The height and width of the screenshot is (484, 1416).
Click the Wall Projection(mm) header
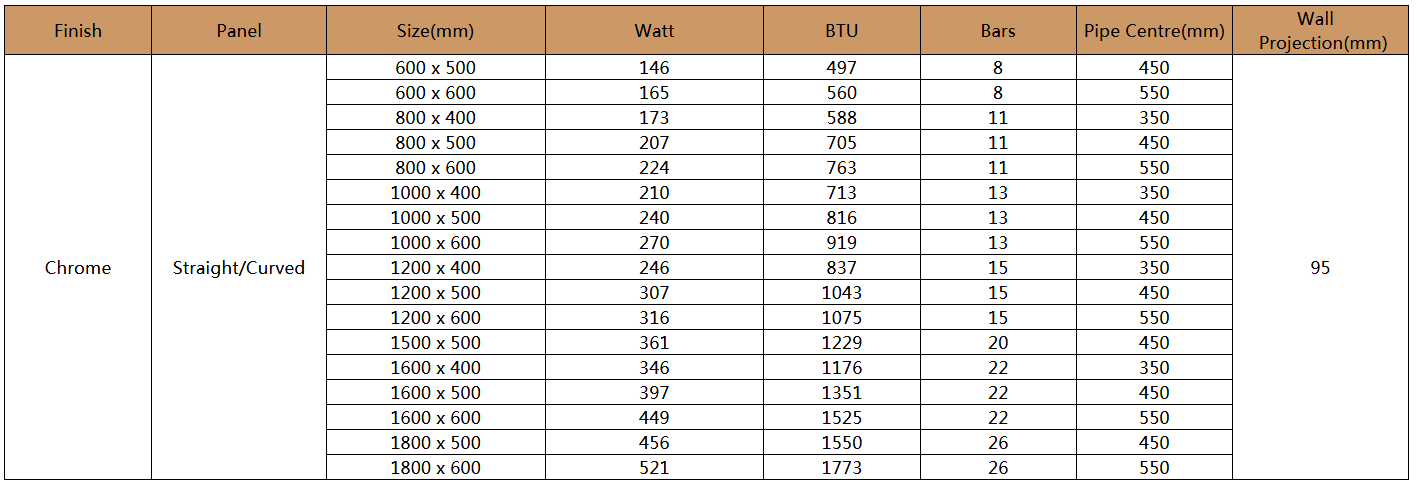(1321, 30)
